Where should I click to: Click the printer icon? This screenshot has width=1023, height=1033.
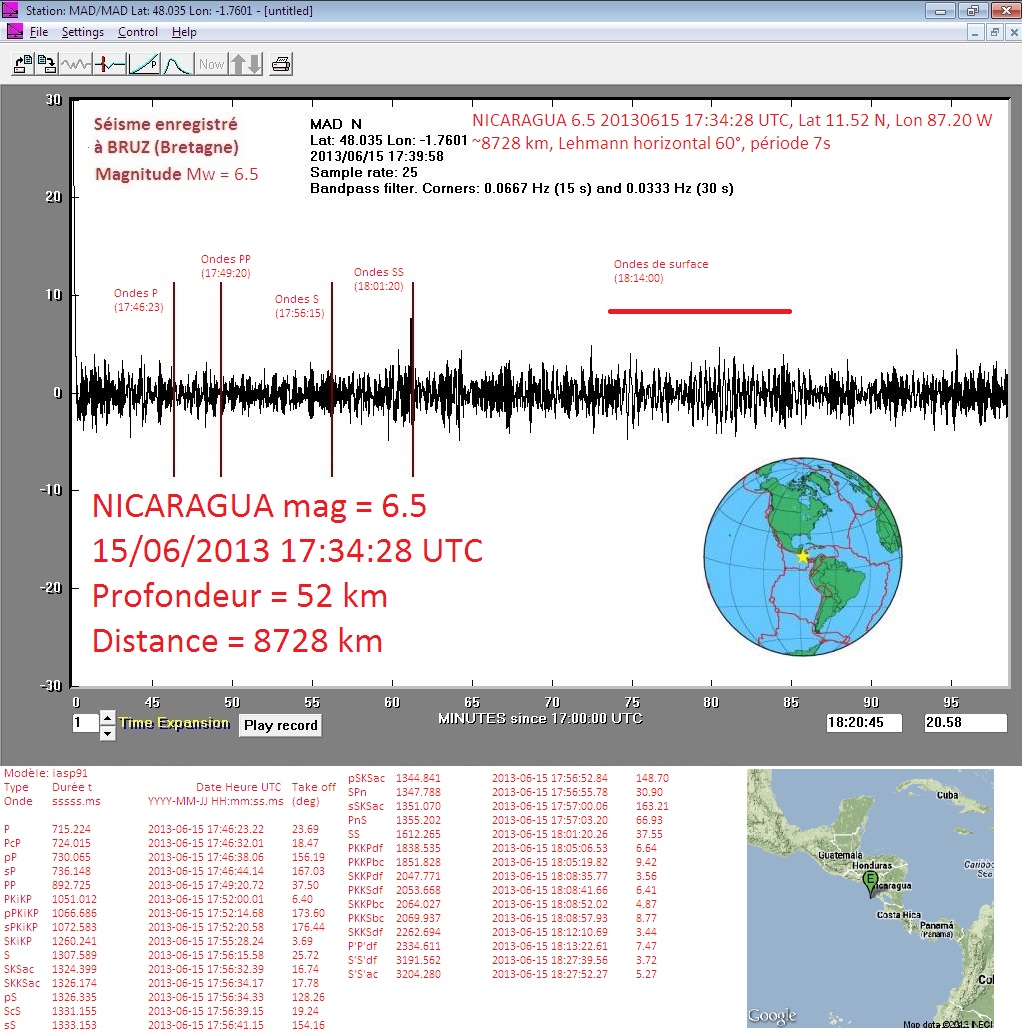tap(281, 64)
